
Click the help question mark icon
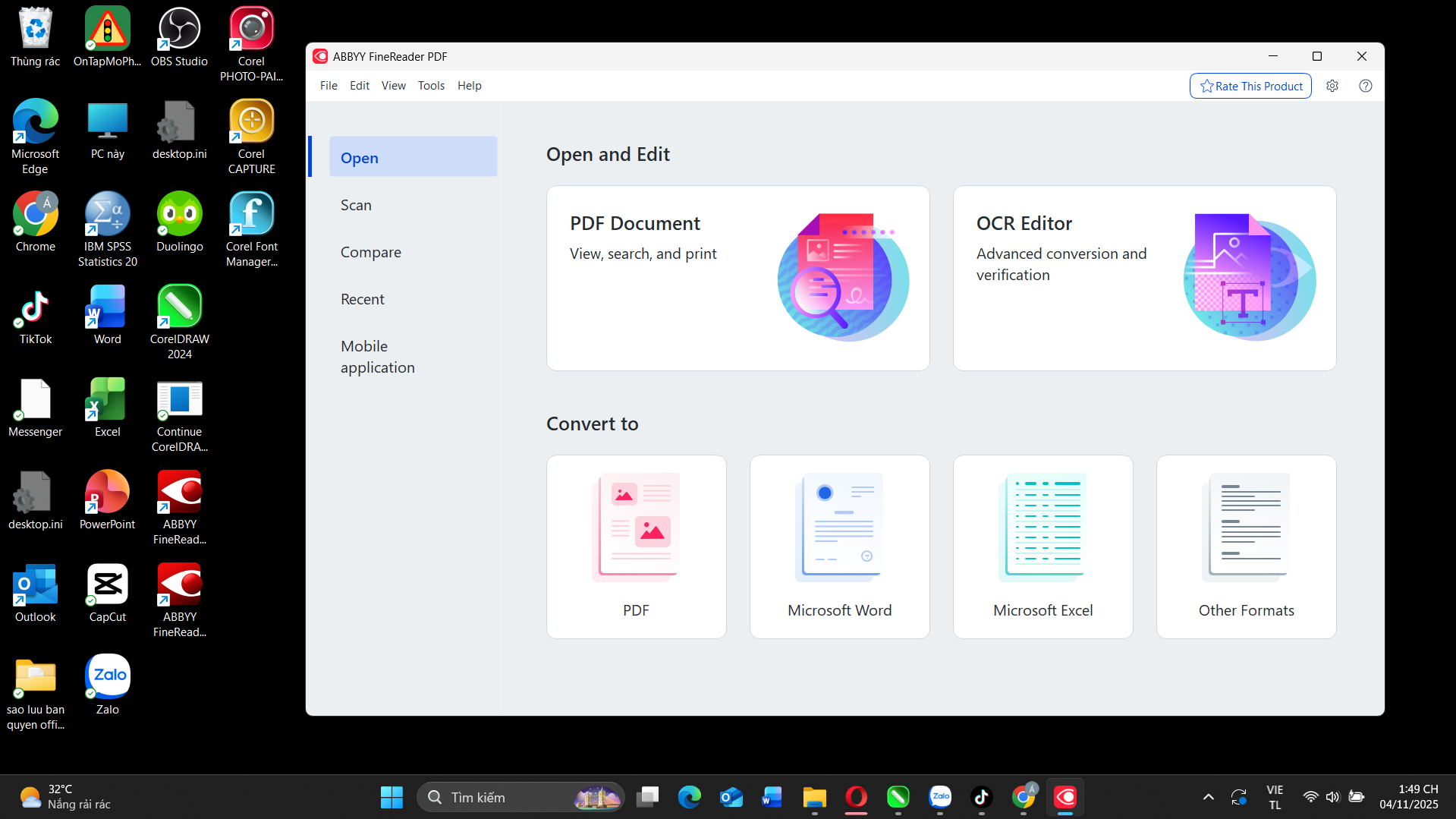(x=1365, y=86)
